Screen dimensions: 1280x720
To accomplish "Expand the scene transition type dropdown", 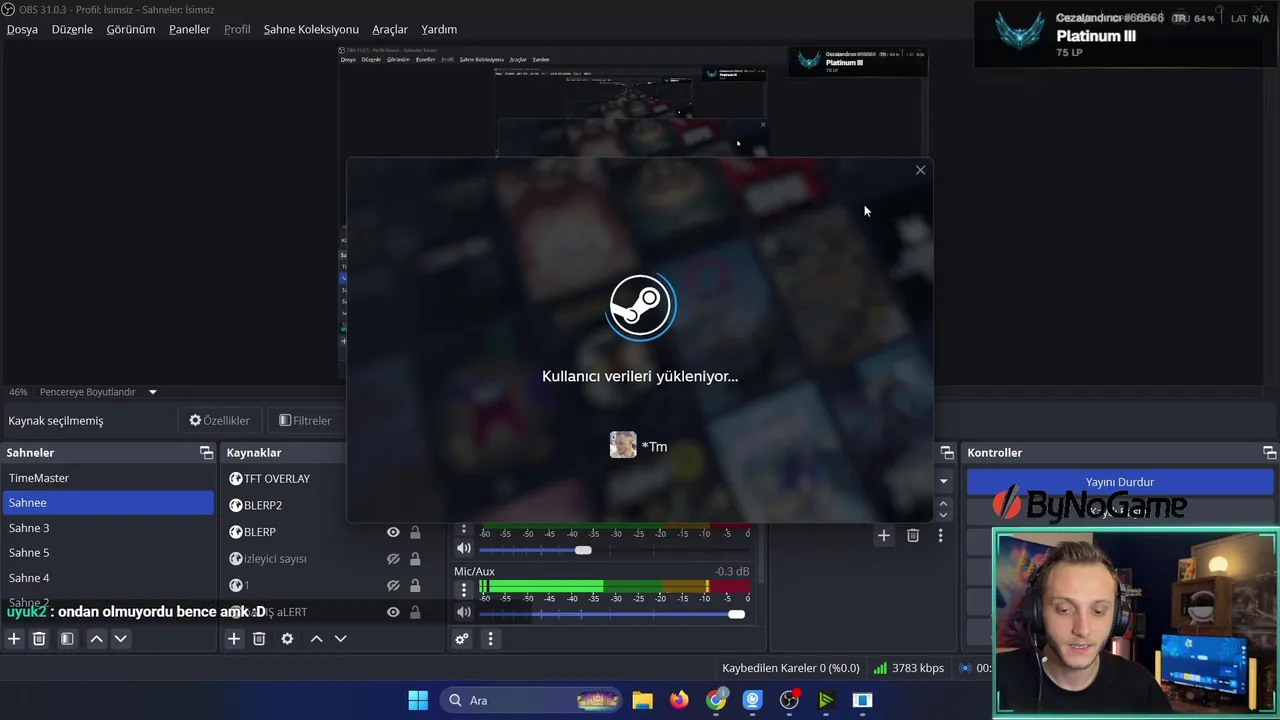I will point(943,481).
